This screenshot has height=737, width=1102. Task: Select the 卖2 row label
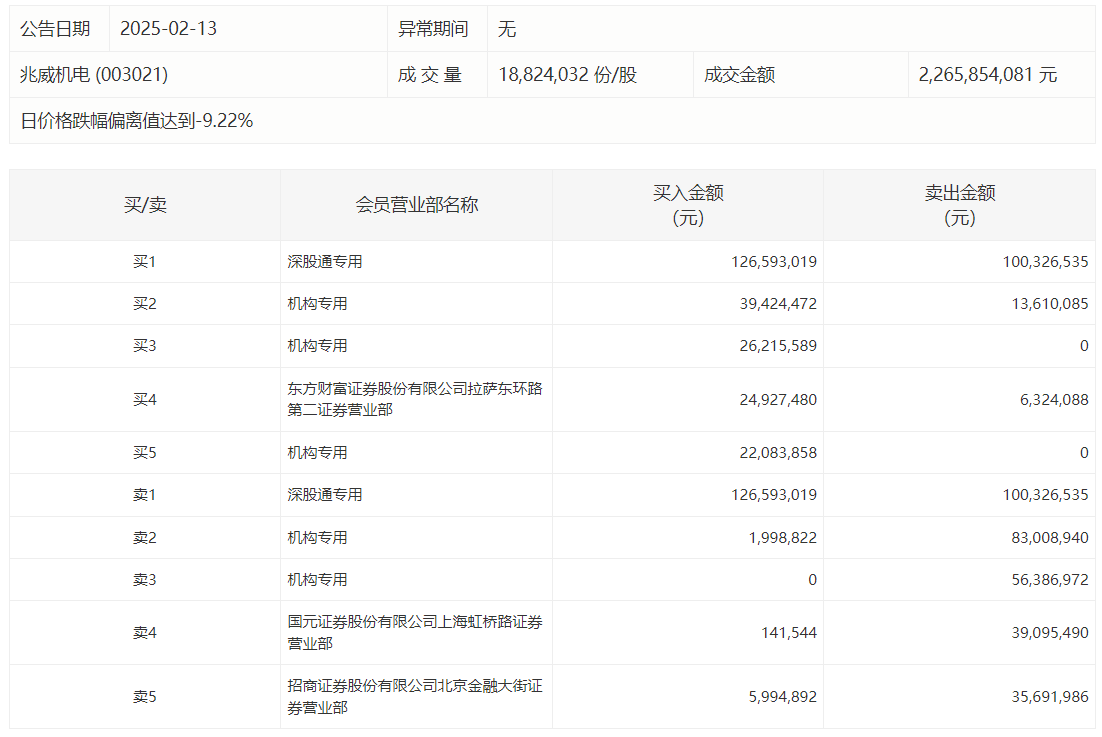(x=145, y=538)
